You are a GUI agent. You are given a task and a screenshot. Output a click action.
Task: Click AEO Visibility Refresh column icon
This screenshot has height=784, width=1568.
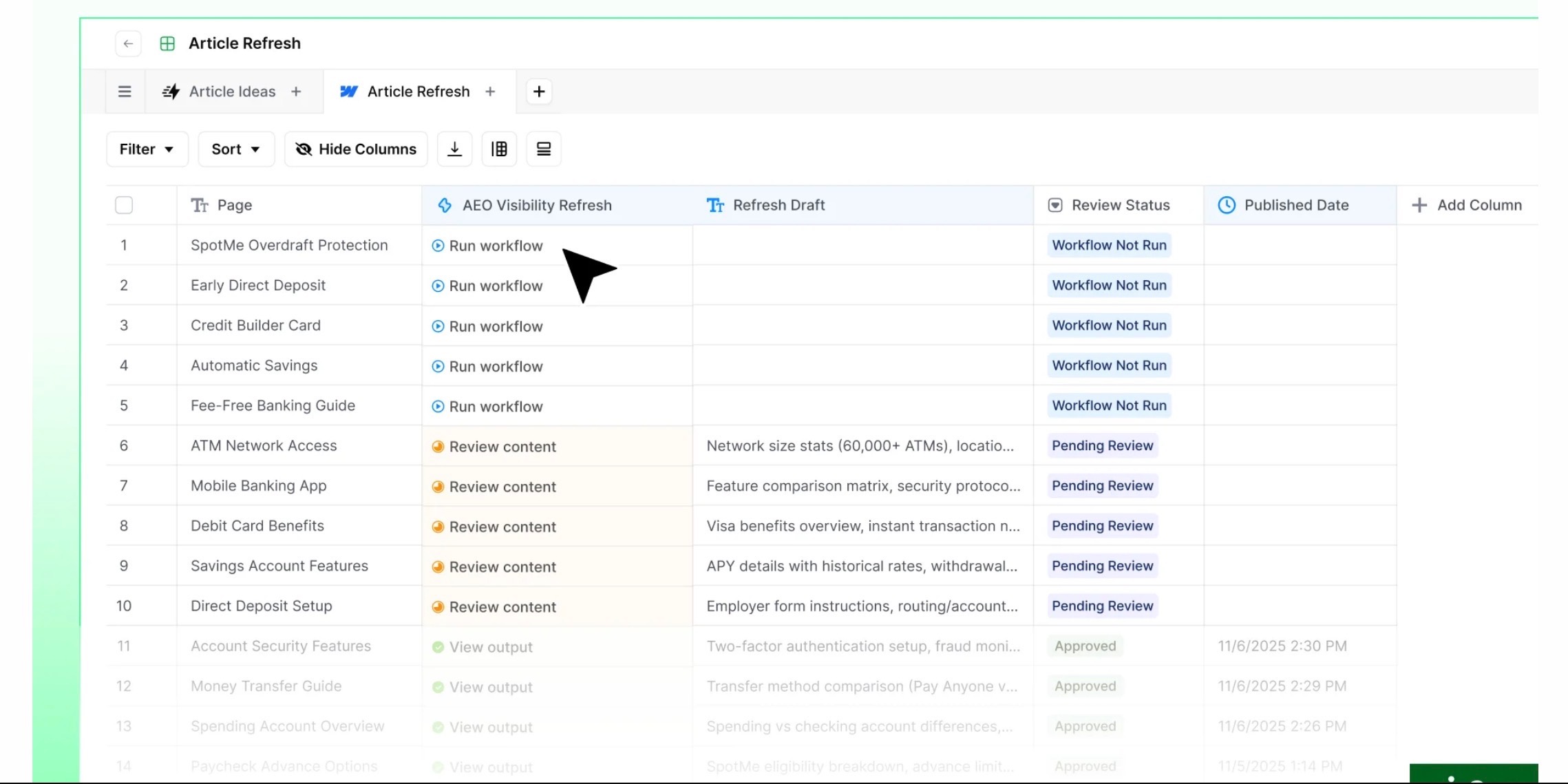pos(445,205)
